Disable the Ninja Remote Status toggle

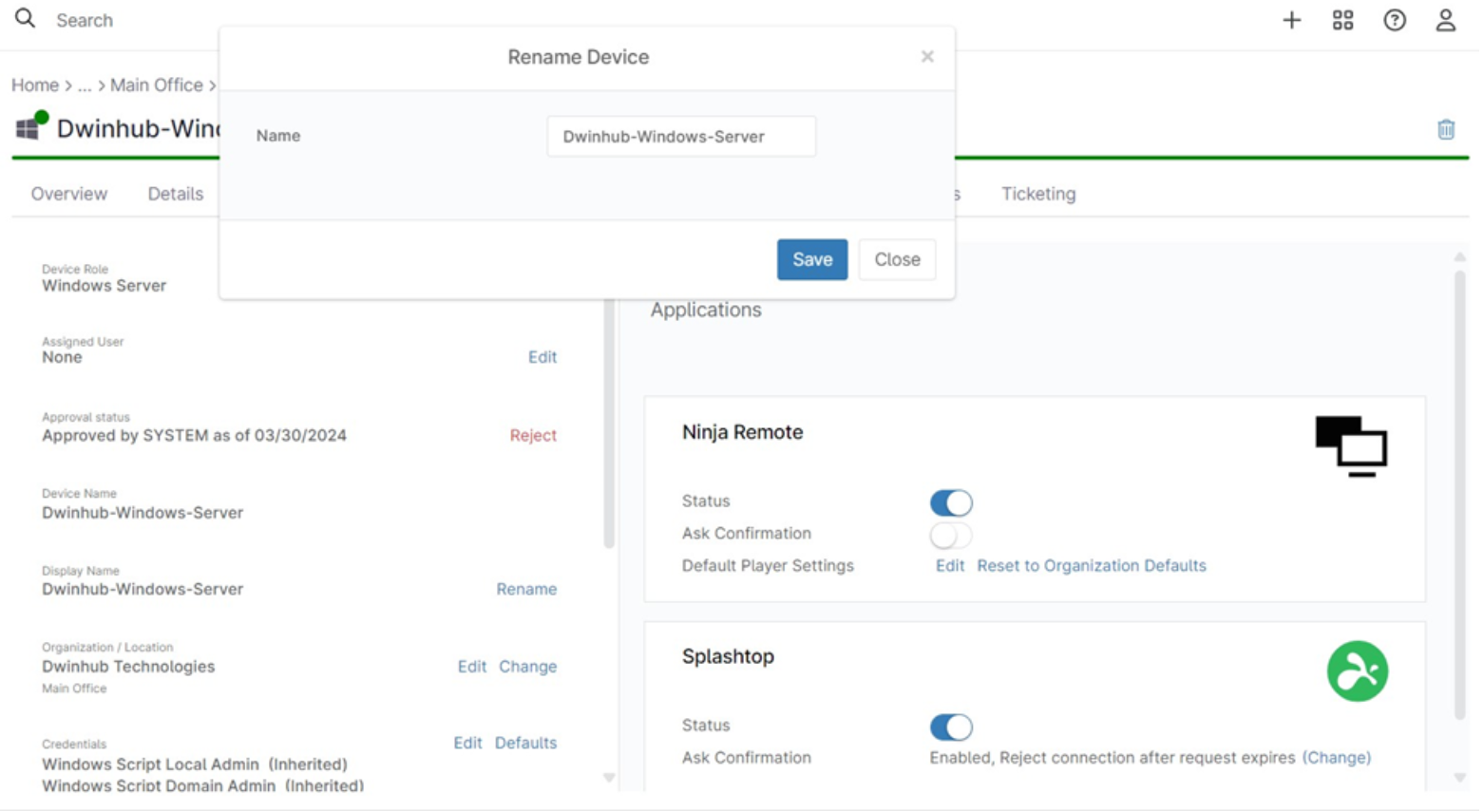coord(950,501)
